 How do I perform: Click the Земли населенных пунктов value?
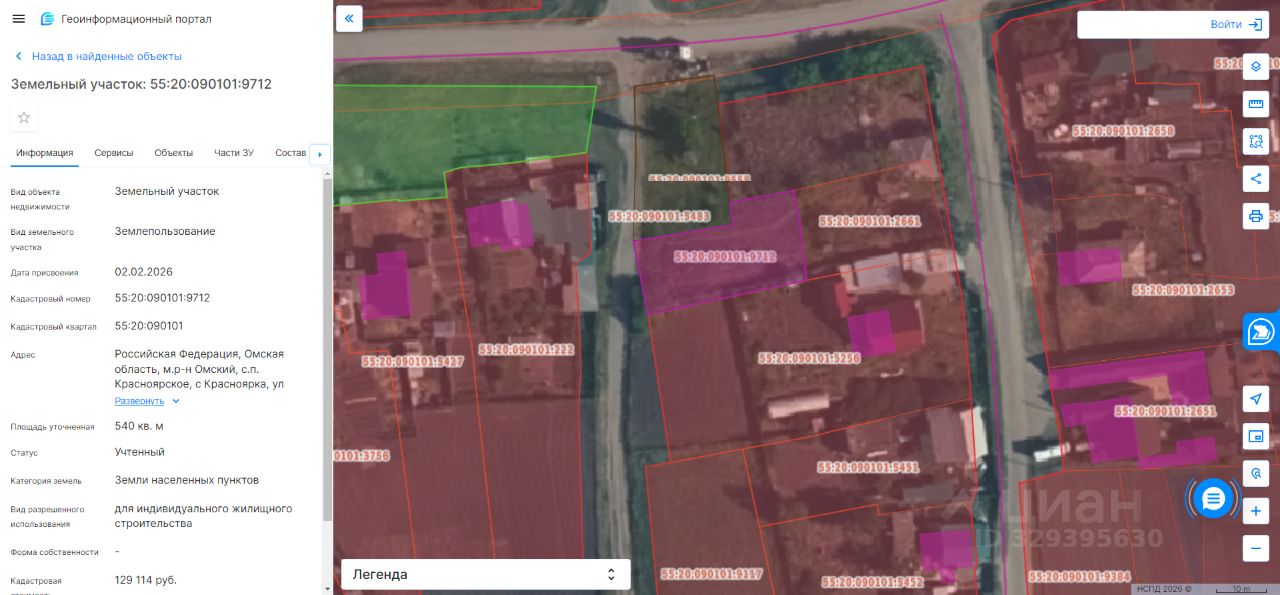187,480
